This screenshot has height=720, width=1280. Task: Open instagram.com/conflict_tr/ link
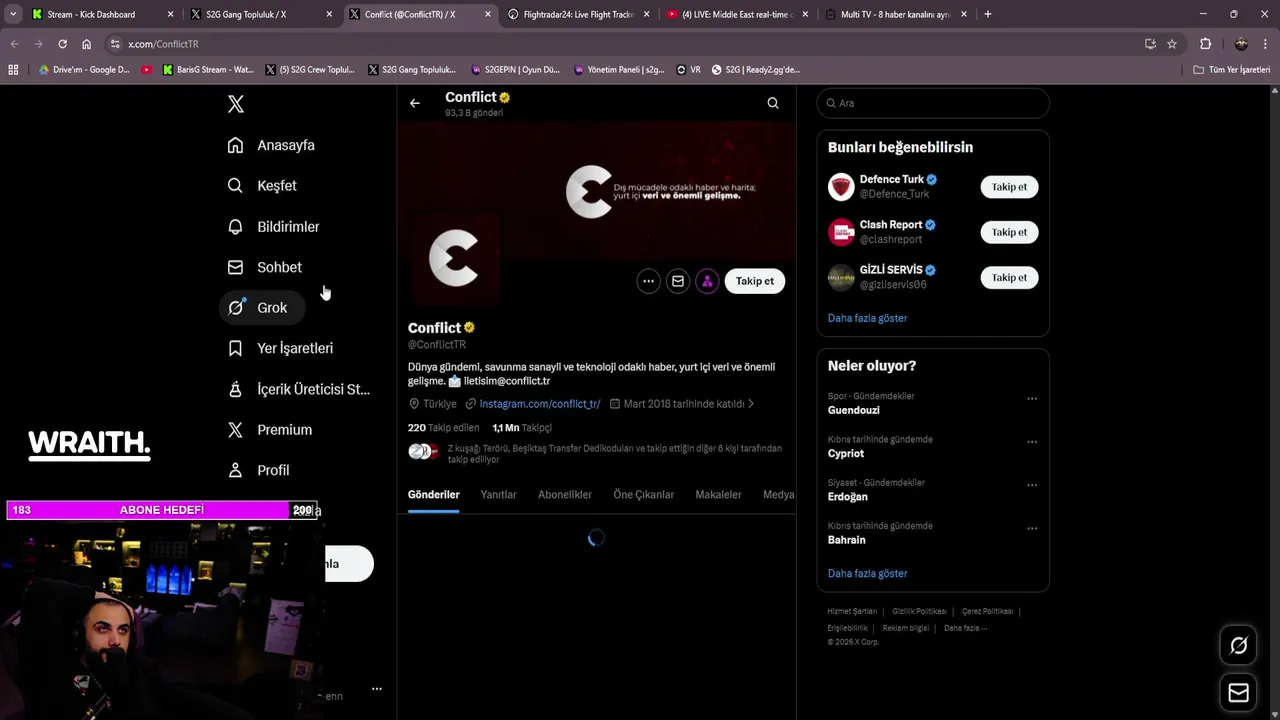pos(540,404)
